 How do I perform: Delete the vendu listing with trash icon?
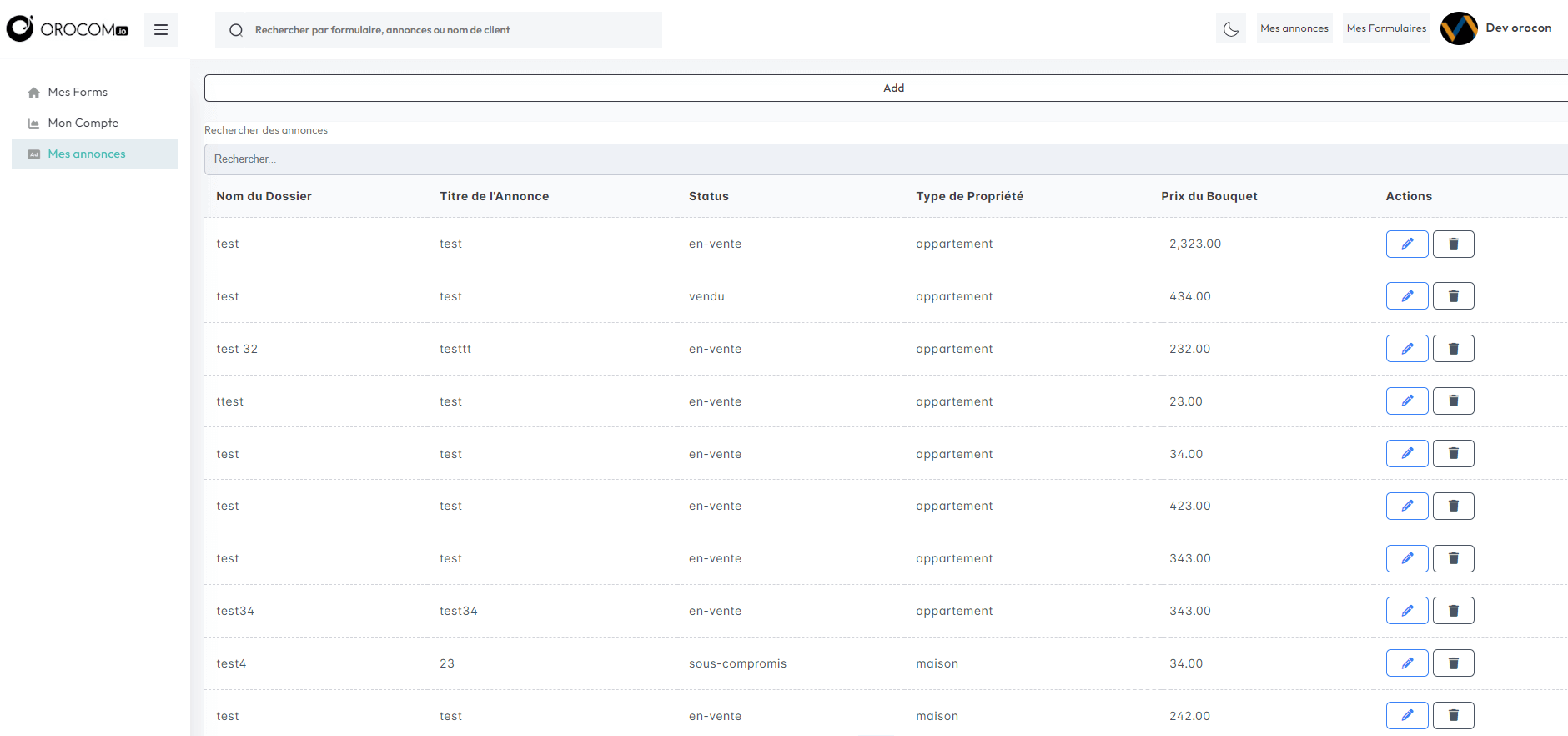click(1453, 296)
